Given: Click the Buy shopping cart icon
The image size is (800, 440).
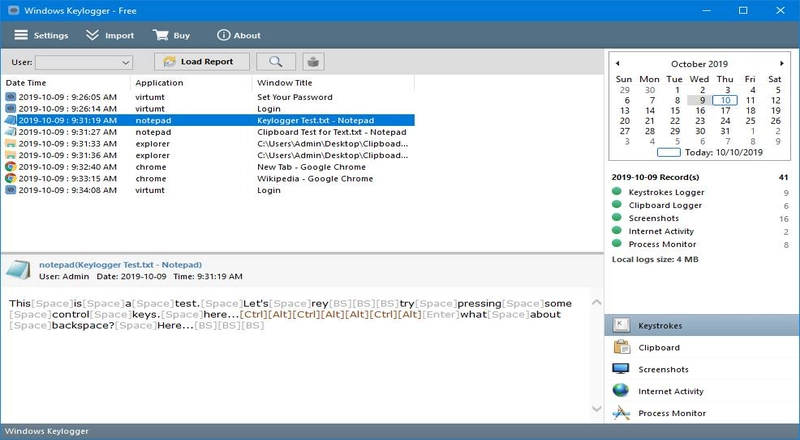Looking at the screenshot, I should tap(160, 35).
